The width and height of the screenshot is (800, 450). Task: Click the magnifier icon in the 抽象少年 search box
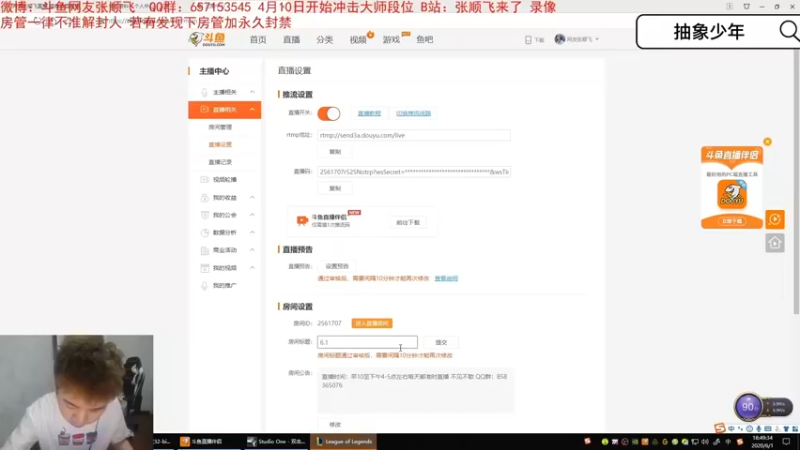pyautogui.click(x=789, y=32)
